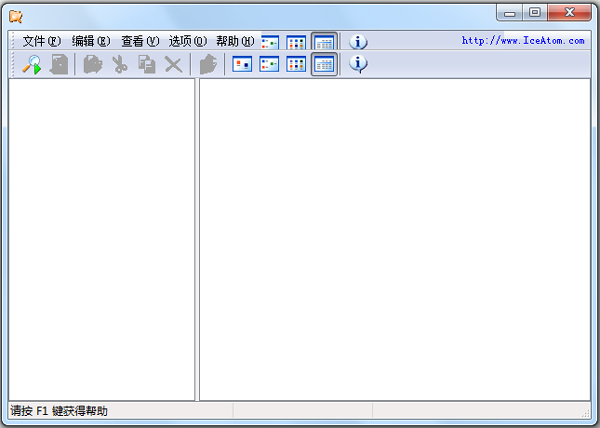Click the magnifier search icon in the toolbar
The width and height of the screenshot is (600, 428).
(32, 64)
